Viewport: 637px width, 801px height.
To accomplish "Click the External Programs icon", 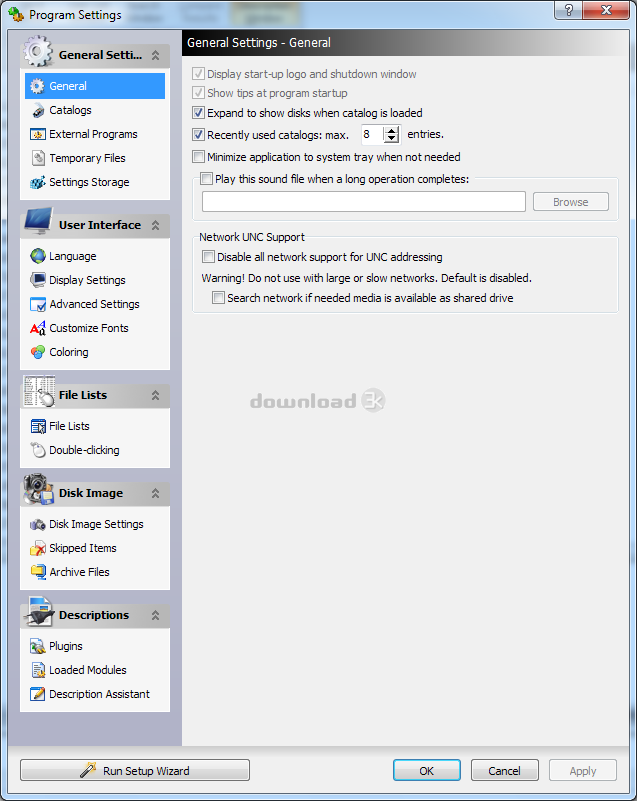I will (38, 134).
